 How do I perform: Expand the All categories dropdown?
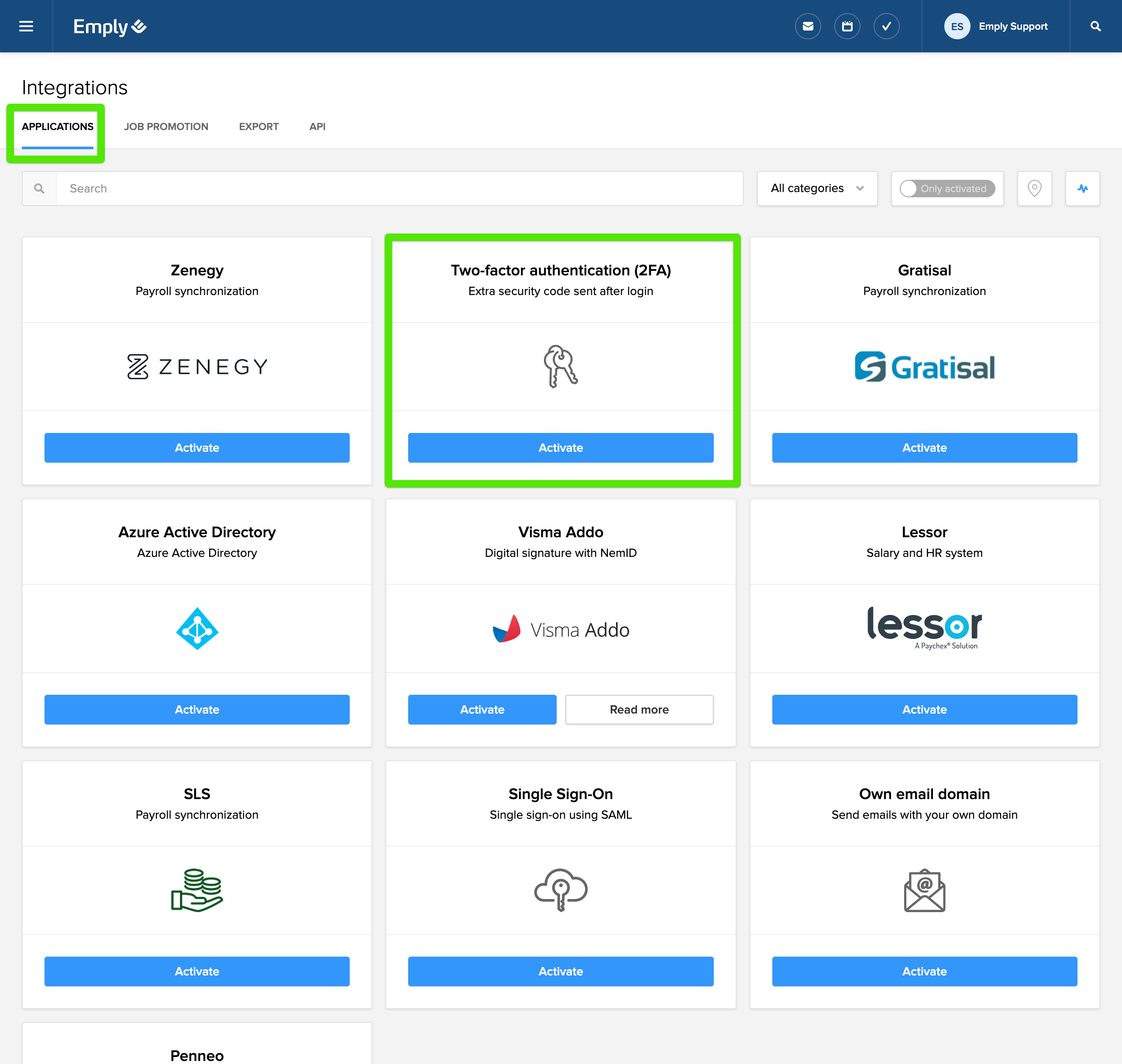817,188
